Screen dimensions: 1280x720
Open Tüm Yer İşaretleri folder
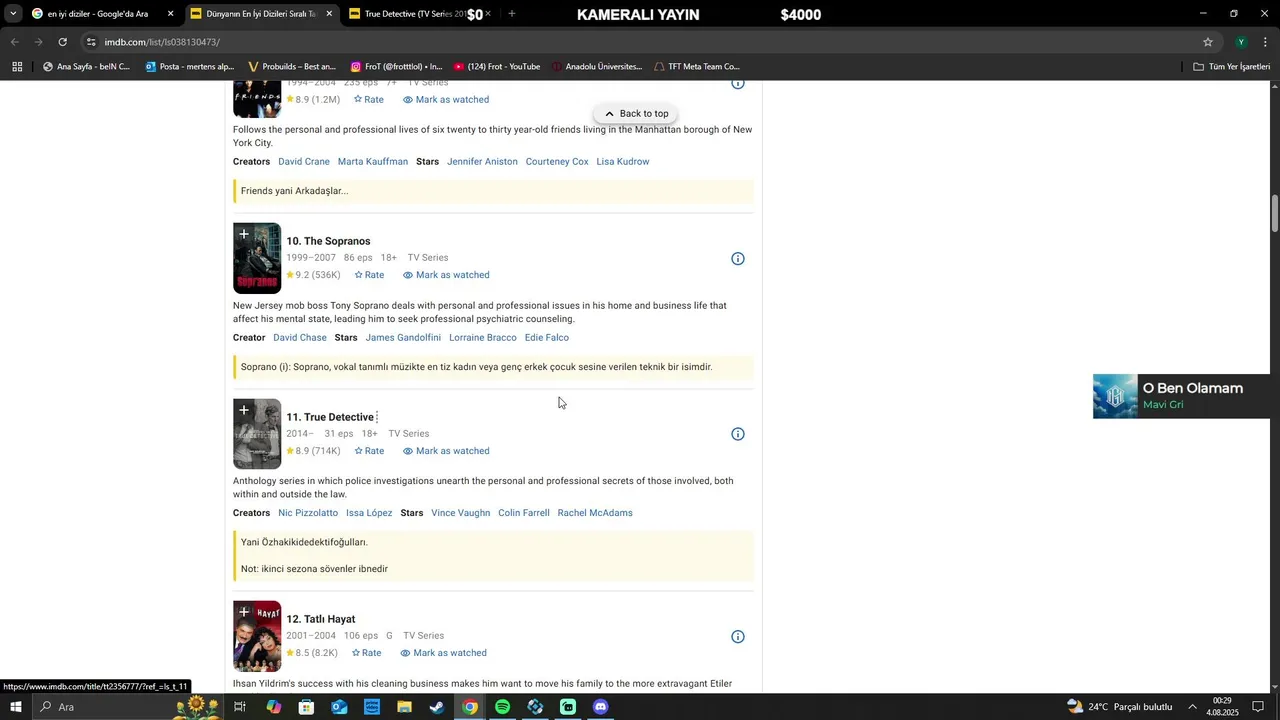pos(1232,67)
